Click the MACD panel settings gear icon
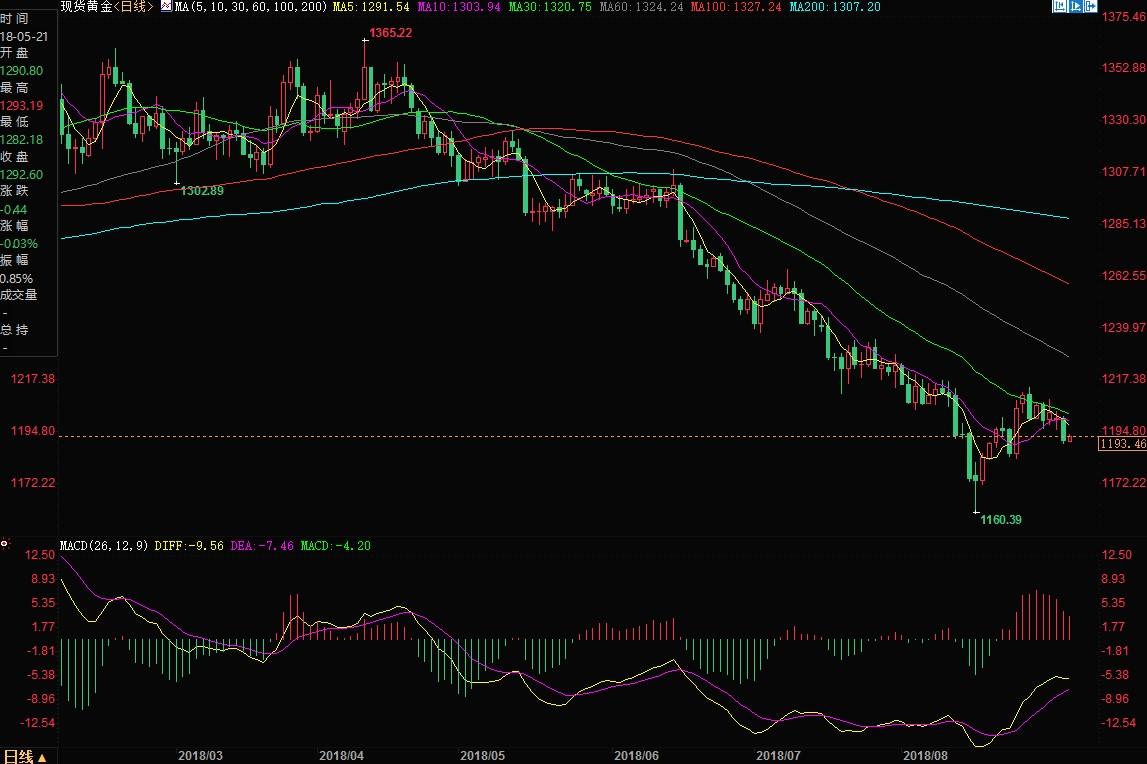This screenshot has height=764, width=1147. [x=5, y=543]
